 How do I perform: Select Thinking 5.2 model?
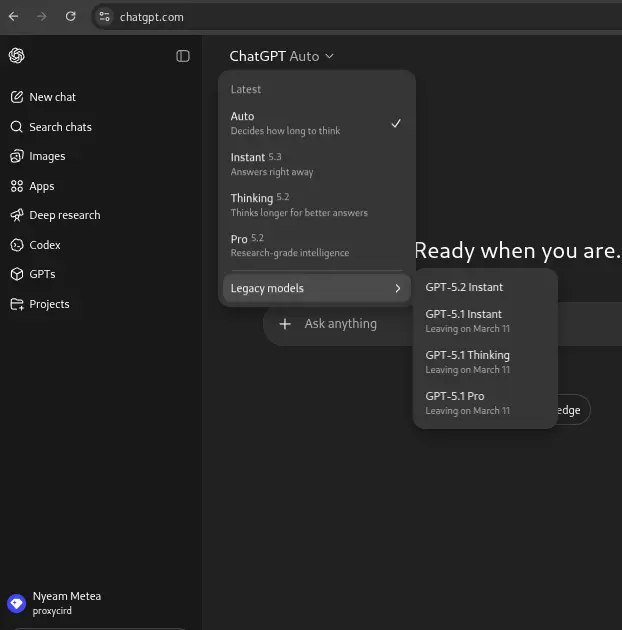coord(317,205)
